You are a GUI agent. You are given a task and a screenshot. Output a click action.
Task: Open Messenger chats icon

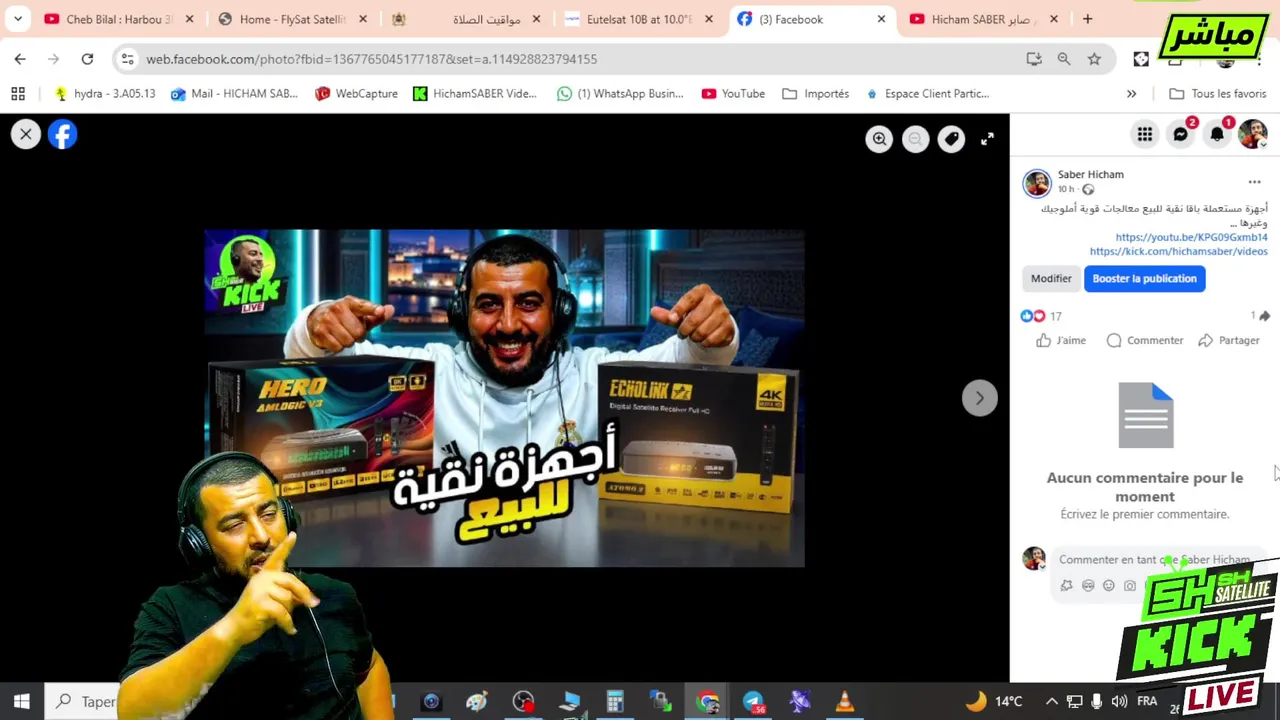point(1181,134)
